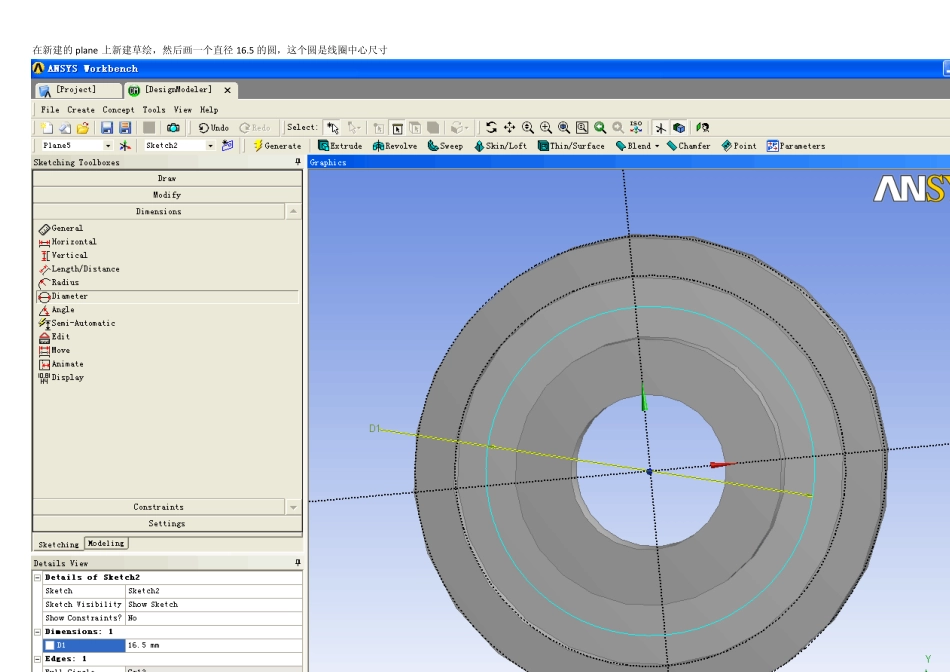Select the Diameter dimension tool
Screen dimensions: 950x672
69,296
